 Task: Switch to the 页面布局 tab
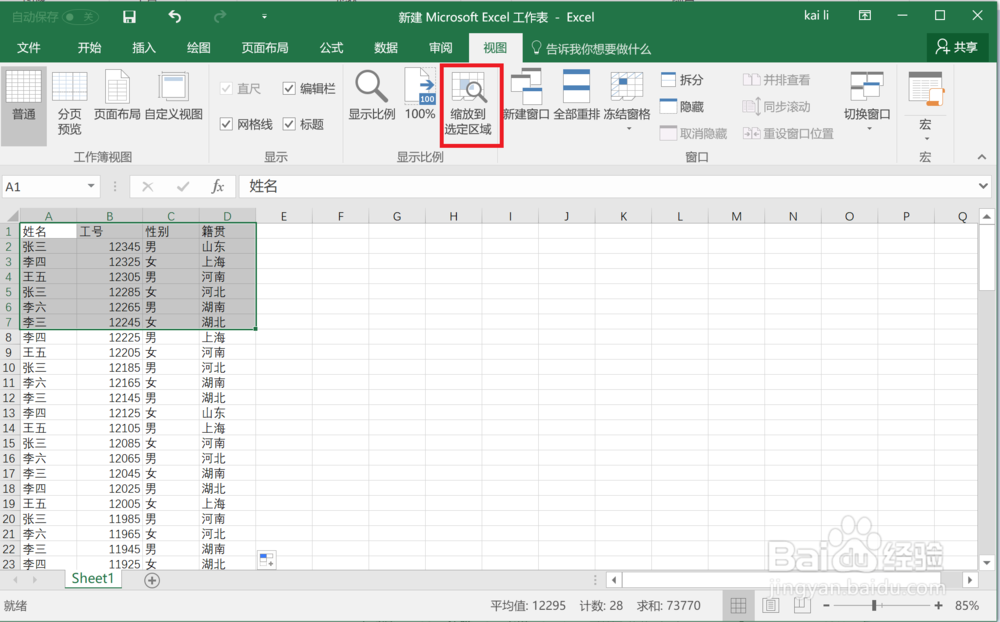(x=265, y=48)
